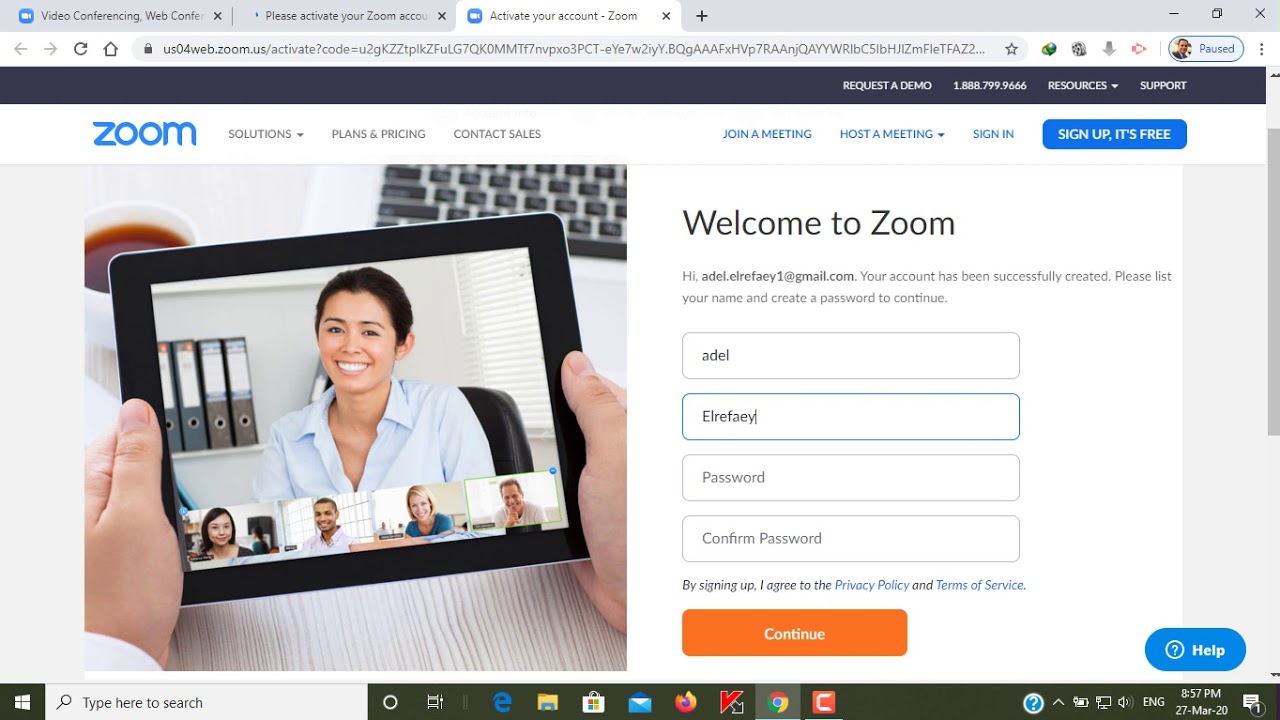Expand the Solutions dropdown menu
Image resolution: width=1280 pixels, height=720 pixels.
(x=266, y=134)
